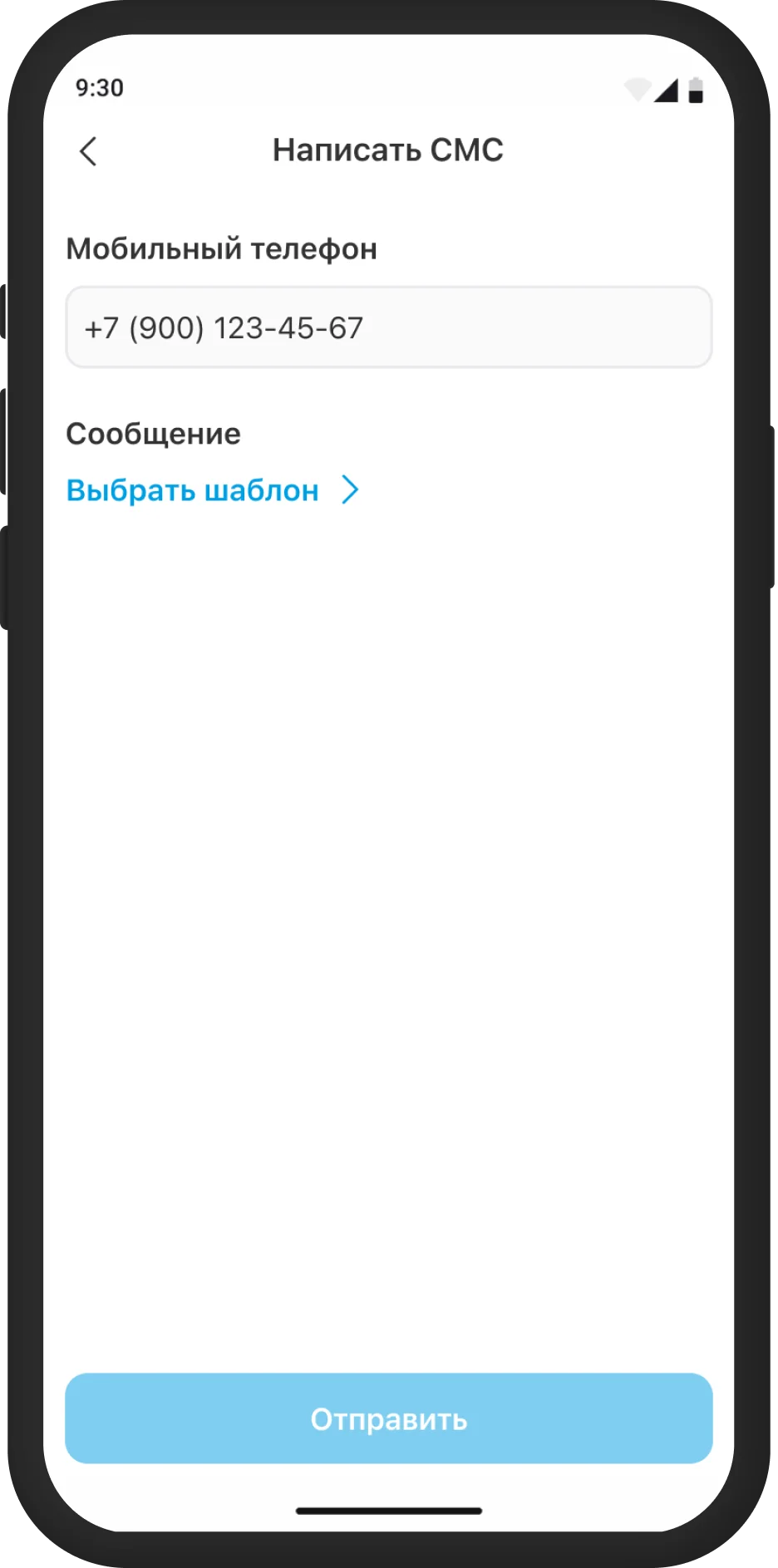Click the middle left-side hardware button

[x=4, y=441]
